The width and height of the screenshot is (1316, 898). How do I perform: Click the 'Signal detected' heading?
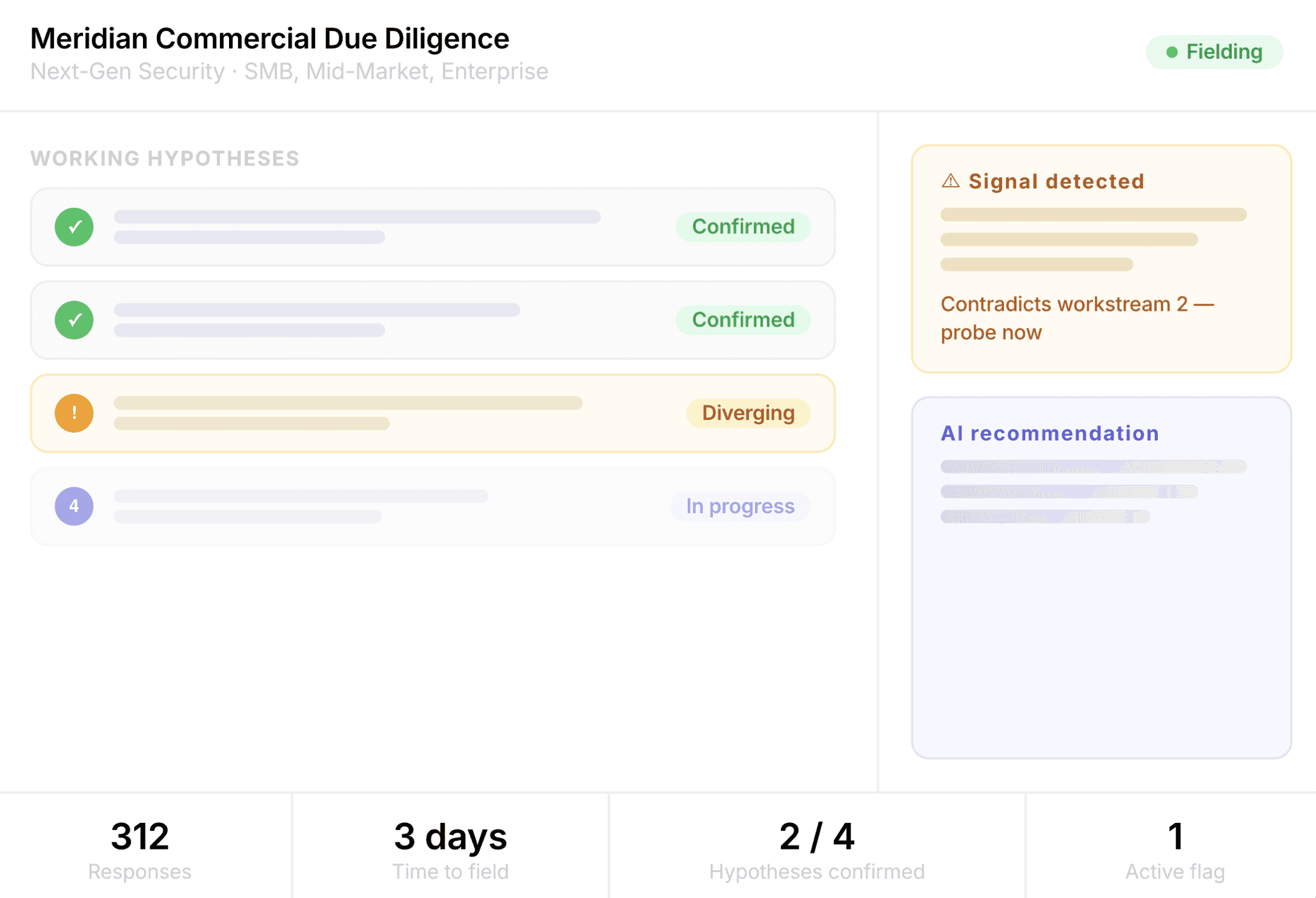tap(1057, 181)
